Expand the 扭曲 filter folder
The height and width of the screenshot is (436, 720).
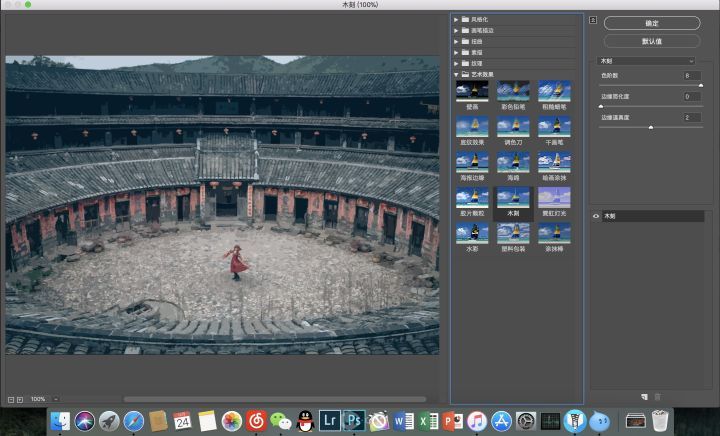coord(457,41)
